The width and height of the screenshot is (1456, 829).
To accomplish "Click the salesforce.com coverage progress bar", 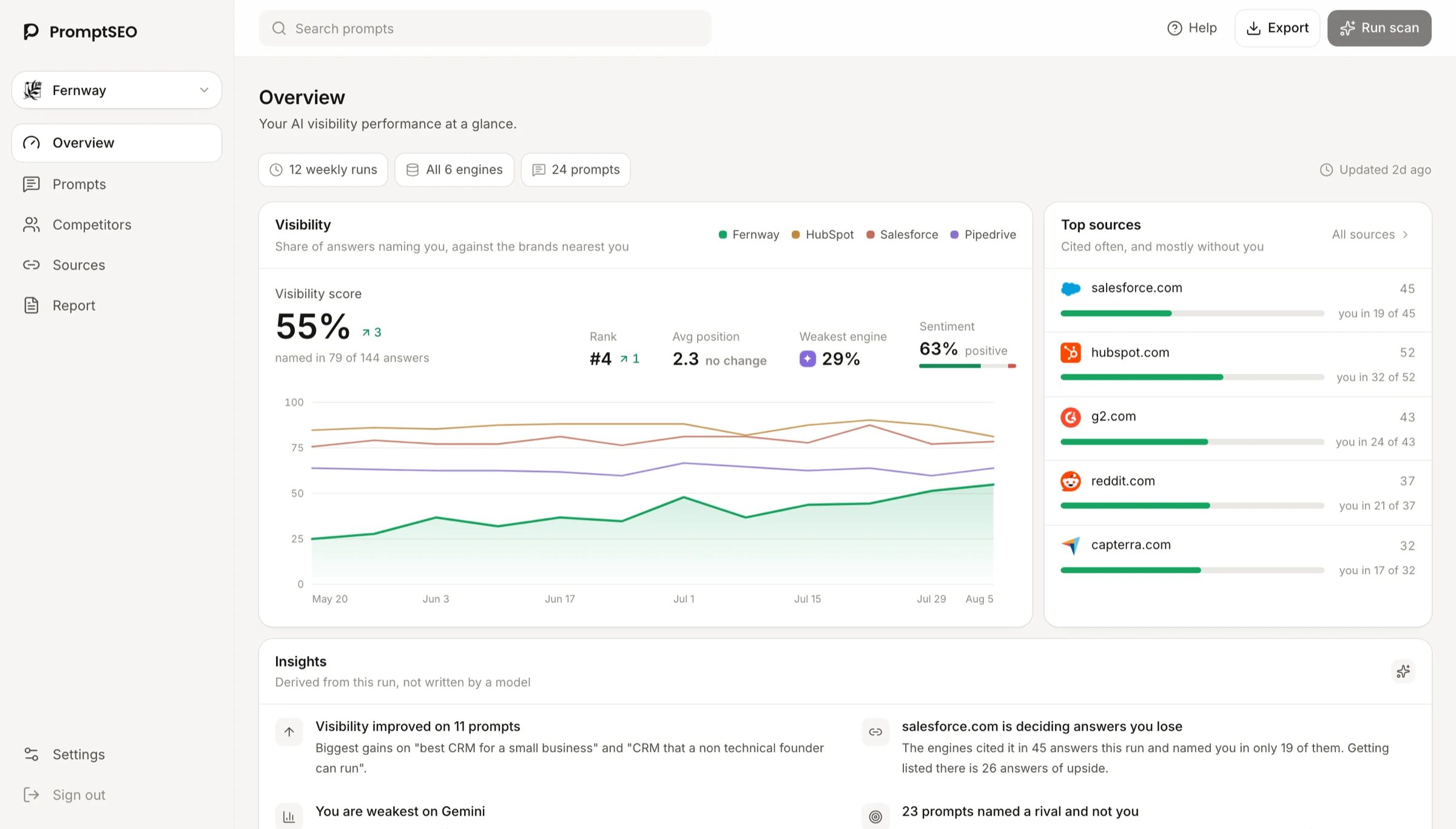I will (1192, 314).
